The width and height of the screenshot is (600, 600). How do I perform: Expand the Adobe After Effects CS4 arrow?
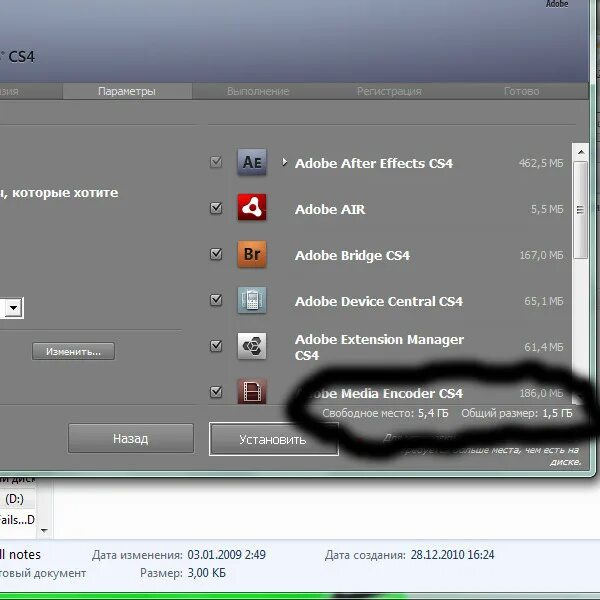coord(284,162)
